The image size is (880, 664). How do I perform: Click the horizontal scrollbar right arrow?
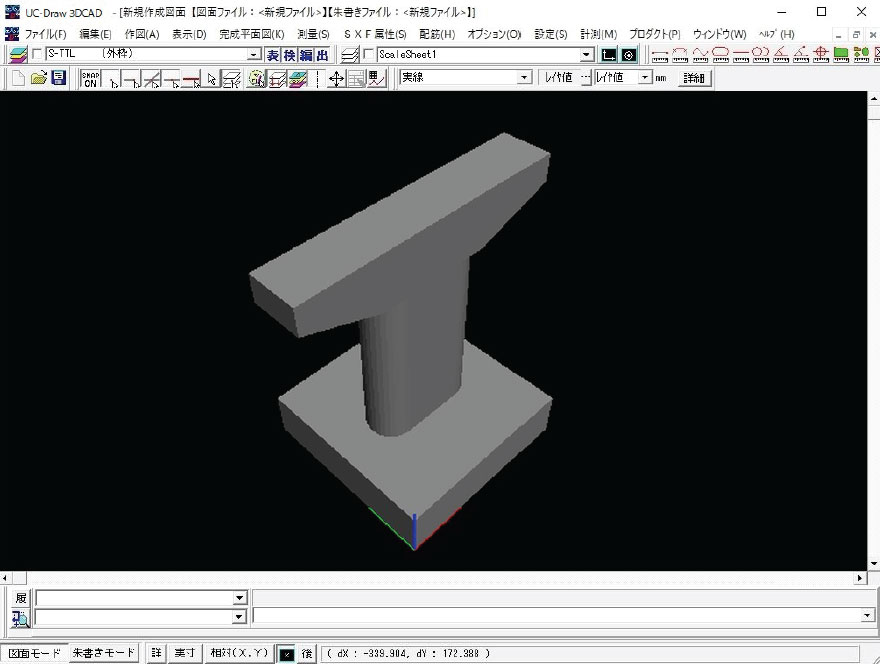[x=860, y=578]
